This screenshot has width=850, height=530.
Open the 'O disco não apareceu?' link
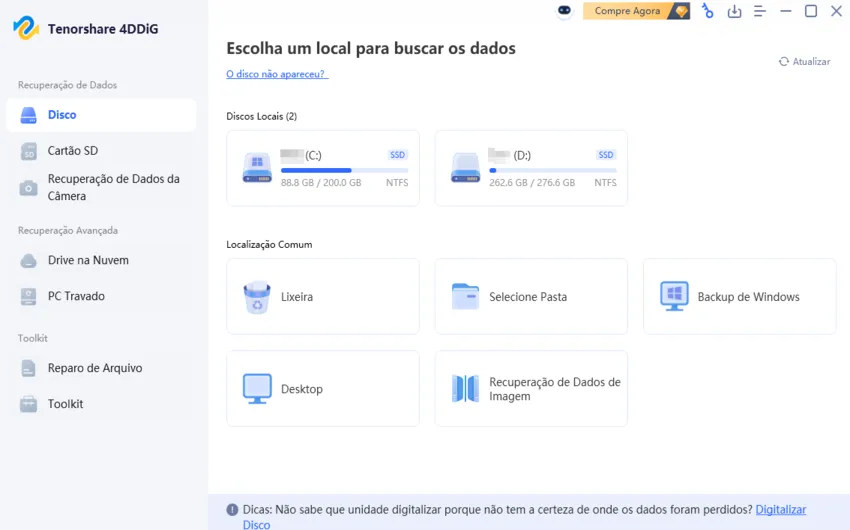click(x=277, y=74)
